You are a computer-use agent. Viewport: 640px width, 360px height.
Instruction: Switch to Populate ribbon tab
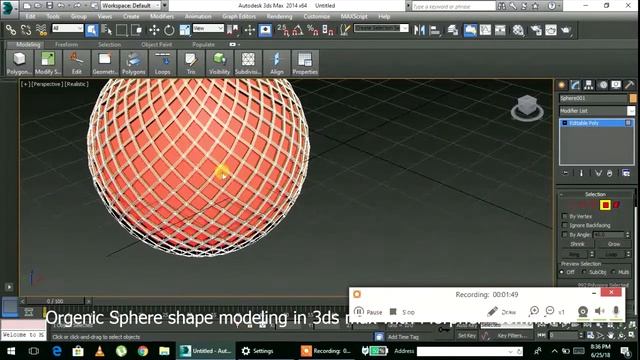[203, 44]
